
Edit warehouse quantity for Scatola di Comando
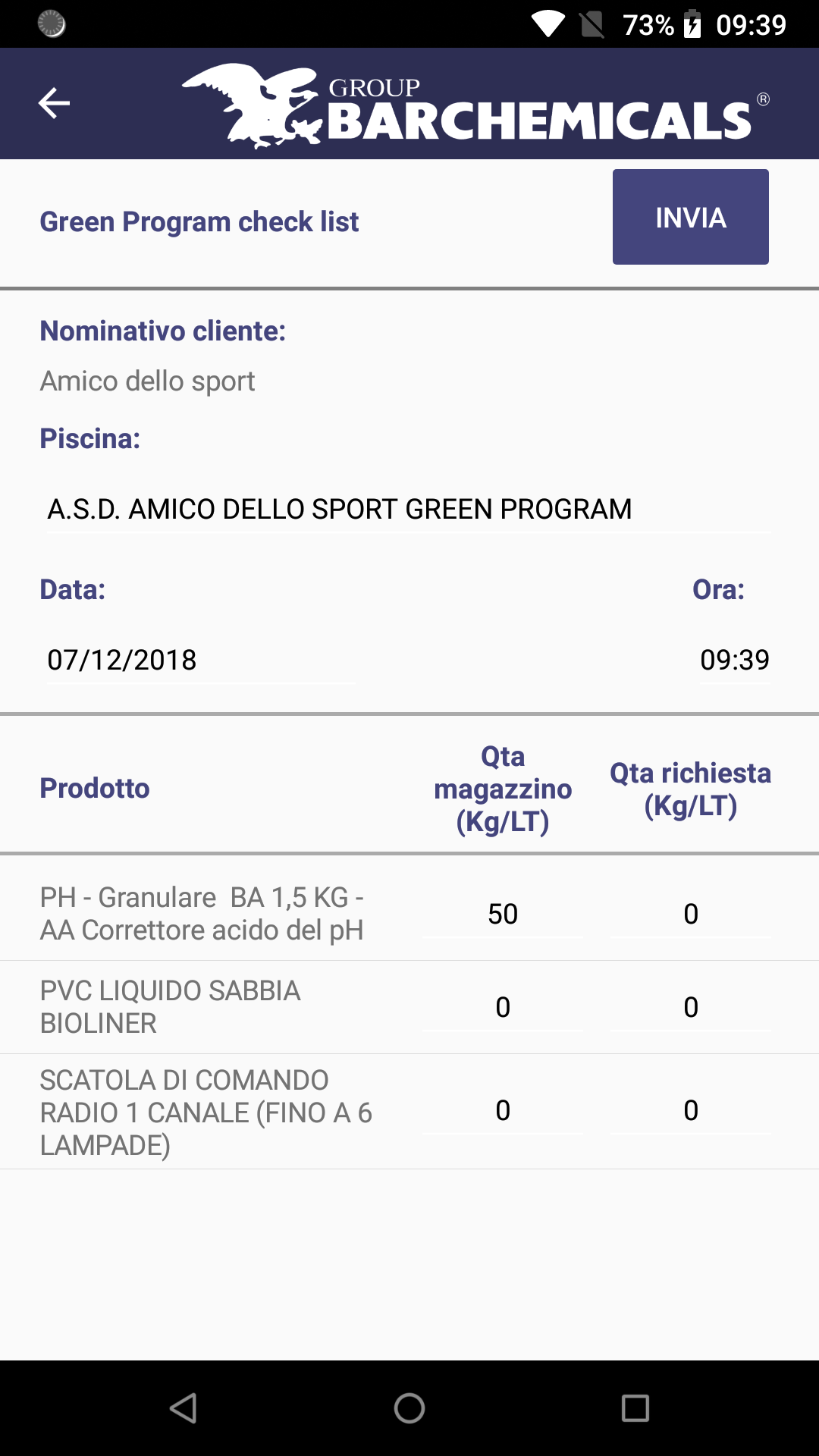coord(502,1110)
